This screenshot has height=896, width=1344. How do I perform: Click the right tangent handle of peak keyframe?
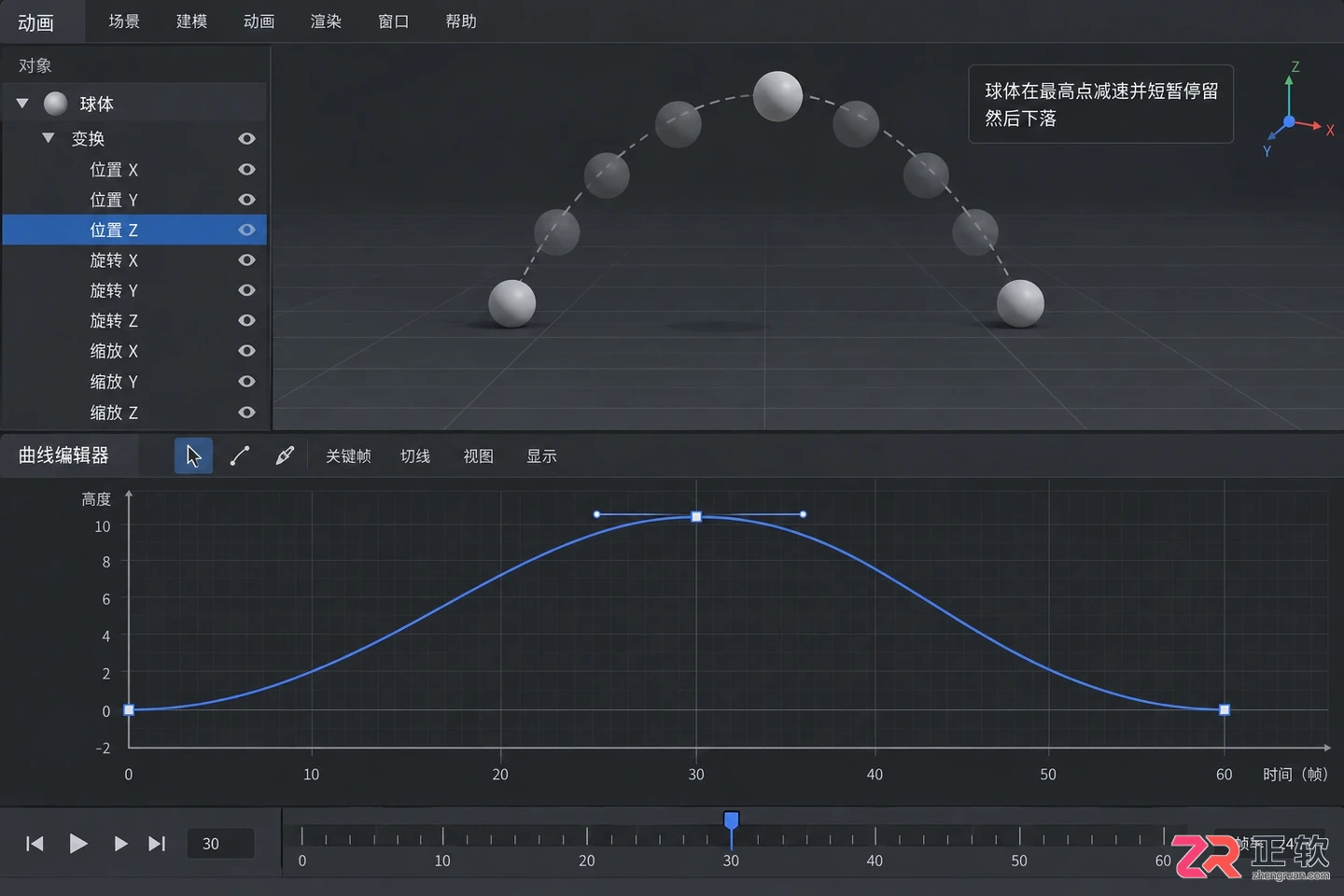click(804, 514)
